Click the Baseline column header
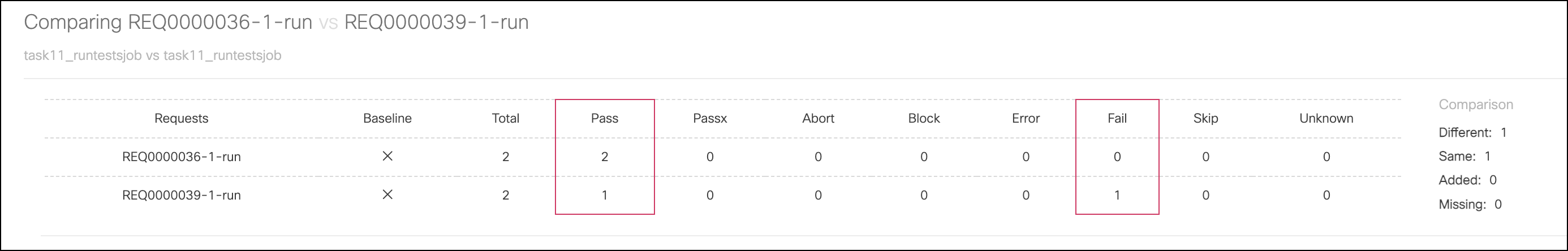Image resolution: width=1568 pixels, height=251 pixels. pyautogui.click(x=387, y=119)
